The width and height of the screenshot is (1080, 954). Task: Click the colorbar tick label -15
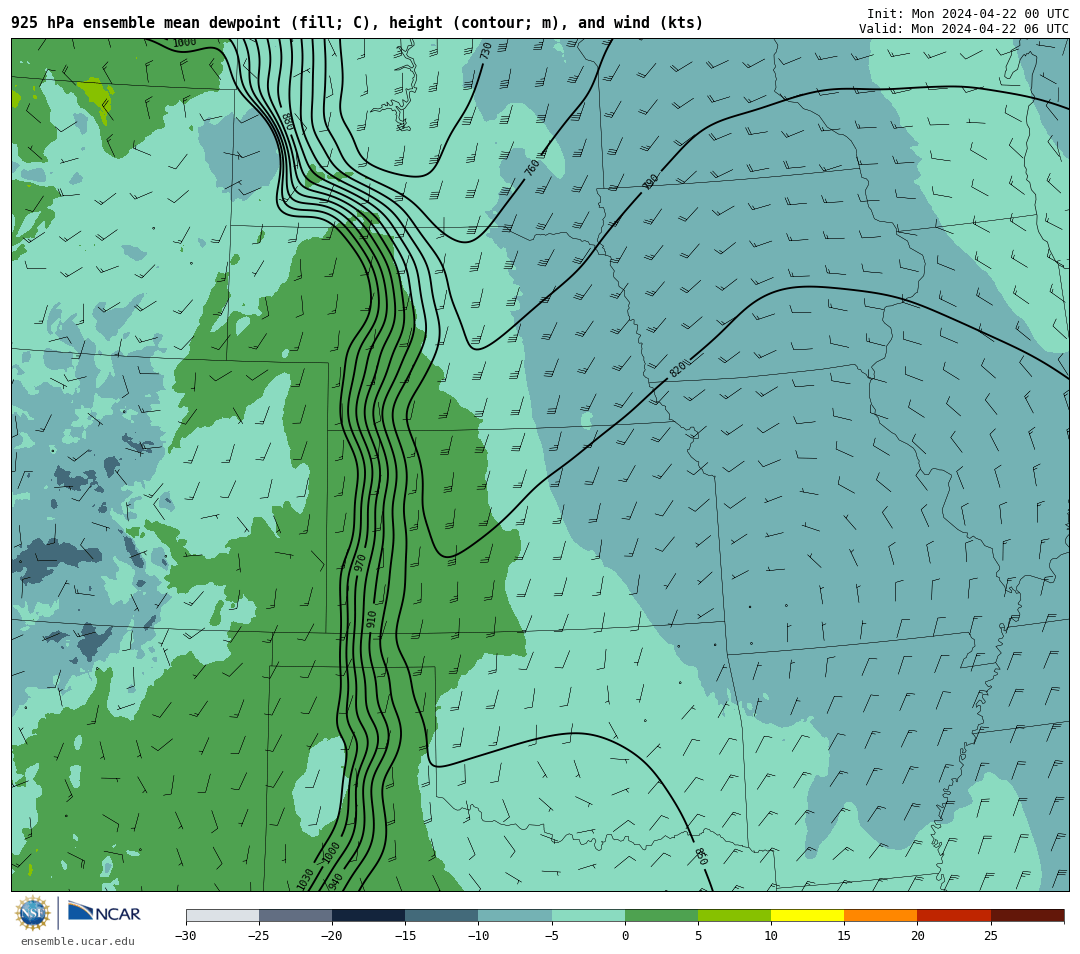405,935
